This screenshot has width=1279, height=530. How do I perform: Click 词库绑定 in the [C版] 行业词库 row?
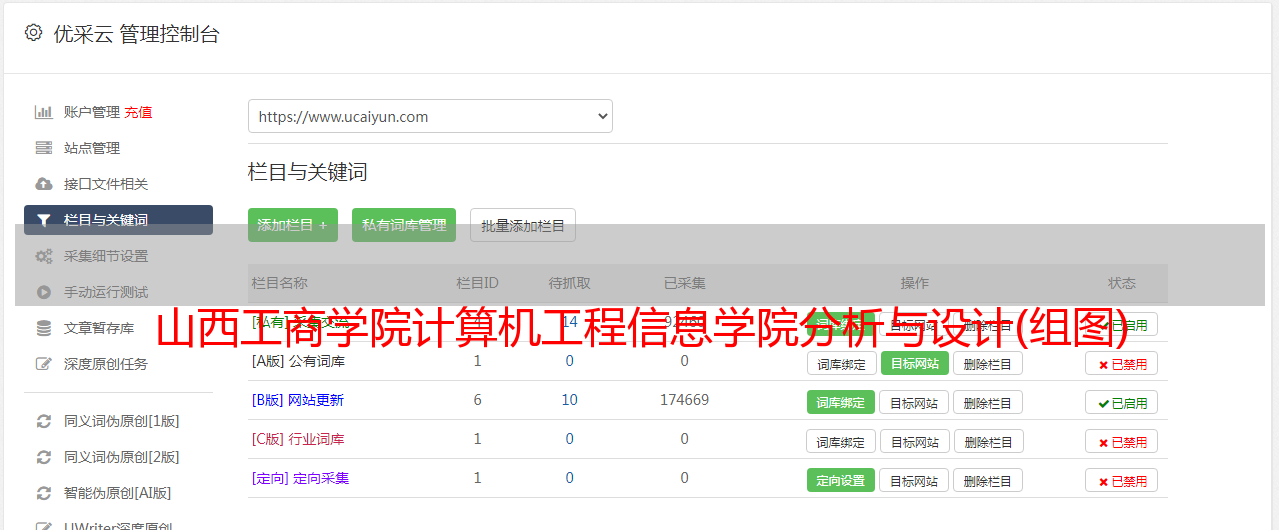point(841,441)
